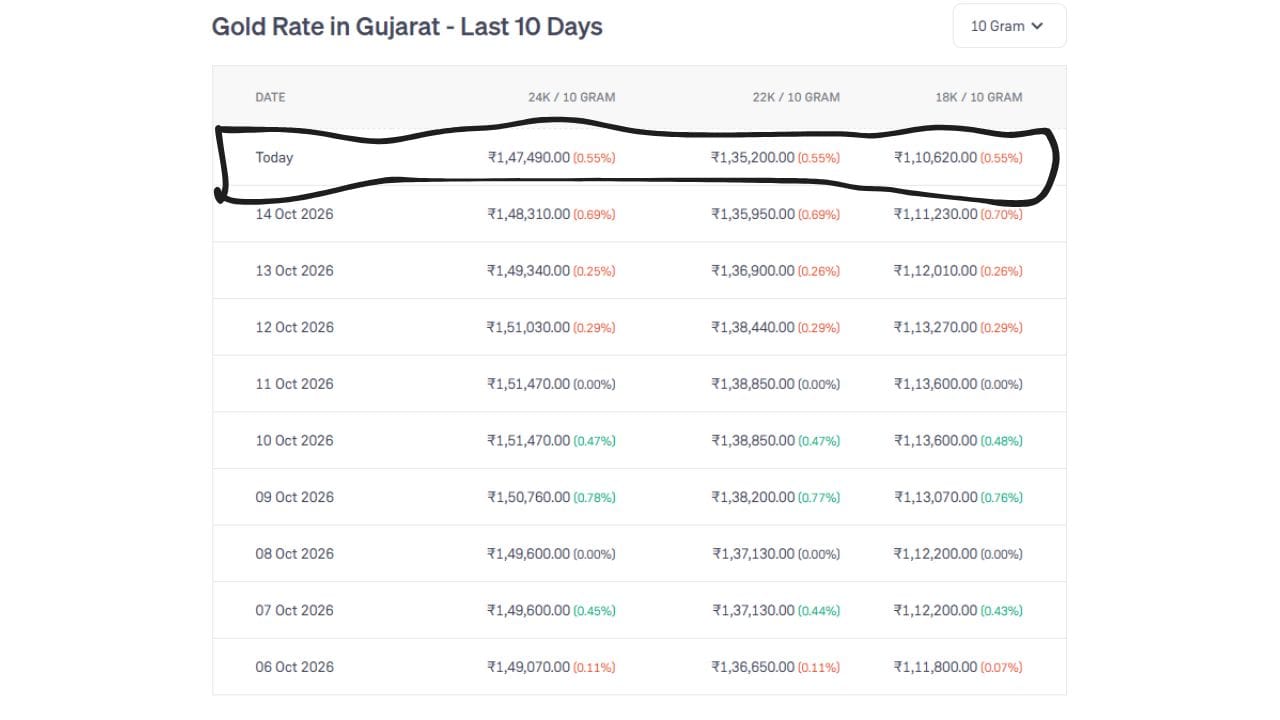This screenshot has width=1280, height=720.
Task: Select the 09 Oct 2026 24K price ₹1,50,760.00
Action: click(529, 497)
